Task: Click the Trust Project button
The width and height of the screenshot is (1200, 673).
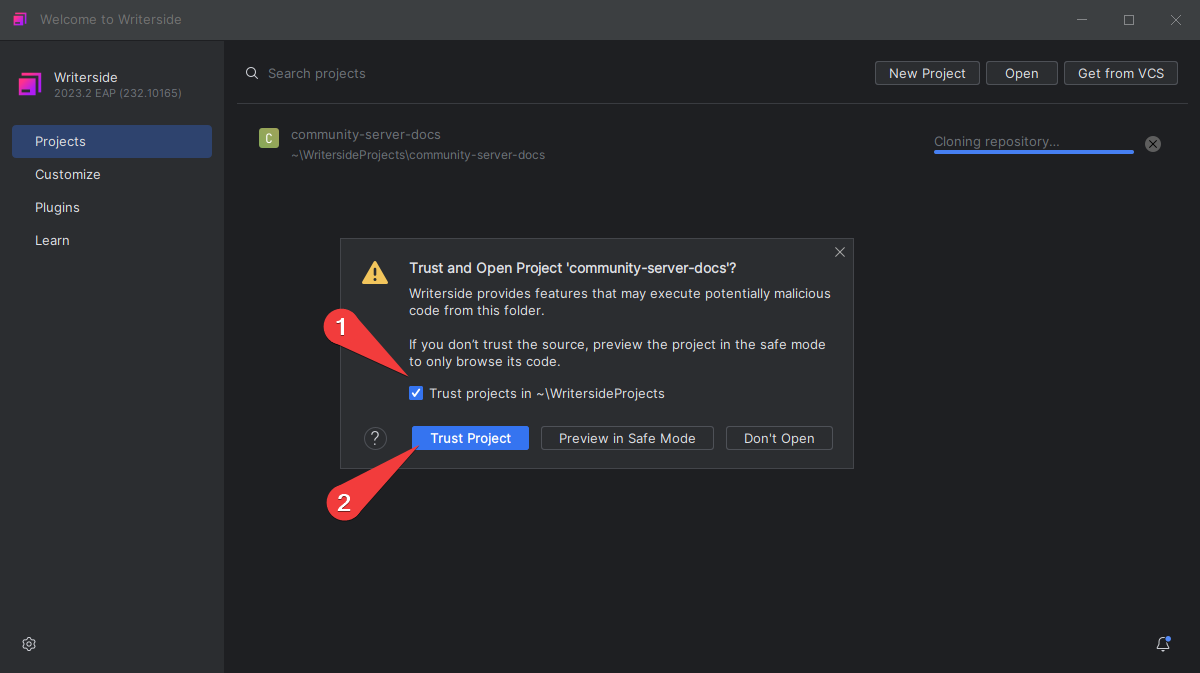Action: pyautogui.click(x=470, y=438)
